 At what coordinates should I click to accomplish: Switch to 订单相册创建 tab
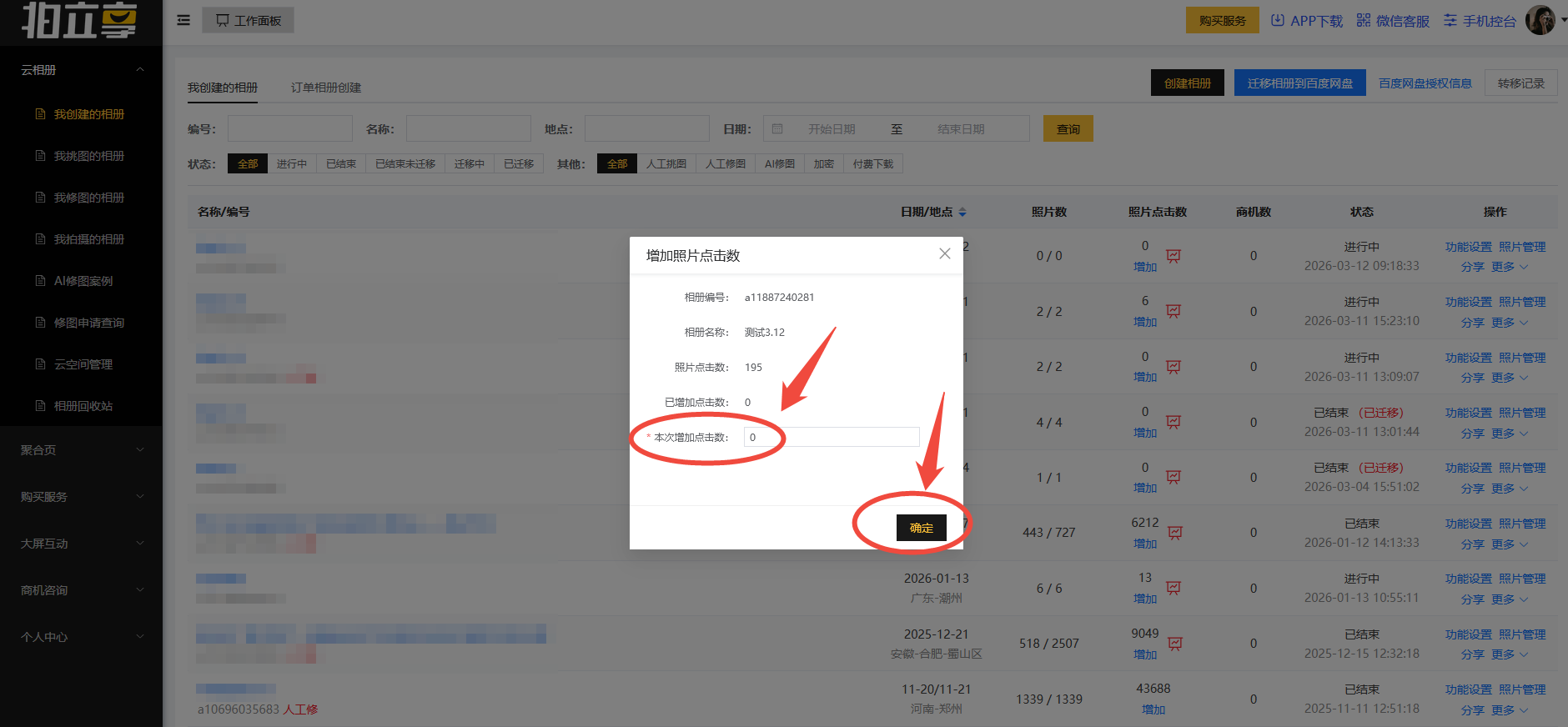click(x=325, y=88)
